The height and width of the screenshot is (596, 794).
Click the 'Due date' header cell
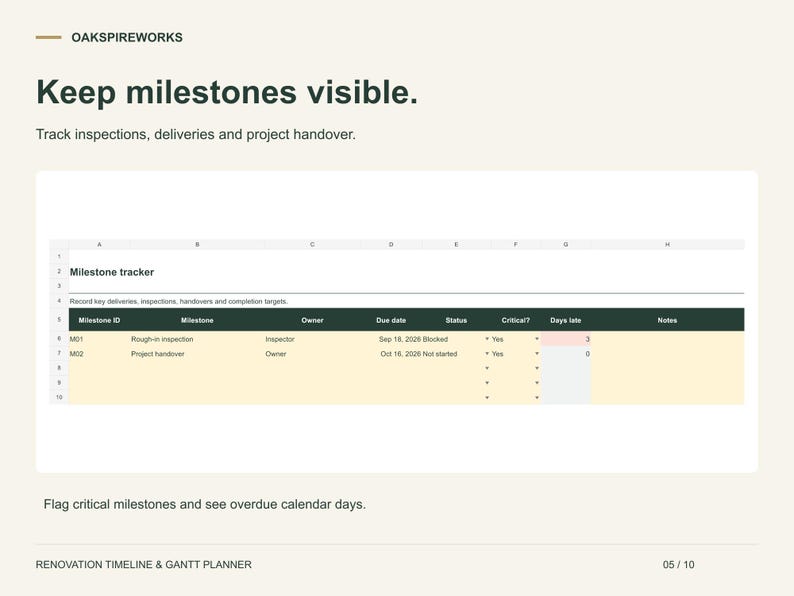click(x=391, y=320)
